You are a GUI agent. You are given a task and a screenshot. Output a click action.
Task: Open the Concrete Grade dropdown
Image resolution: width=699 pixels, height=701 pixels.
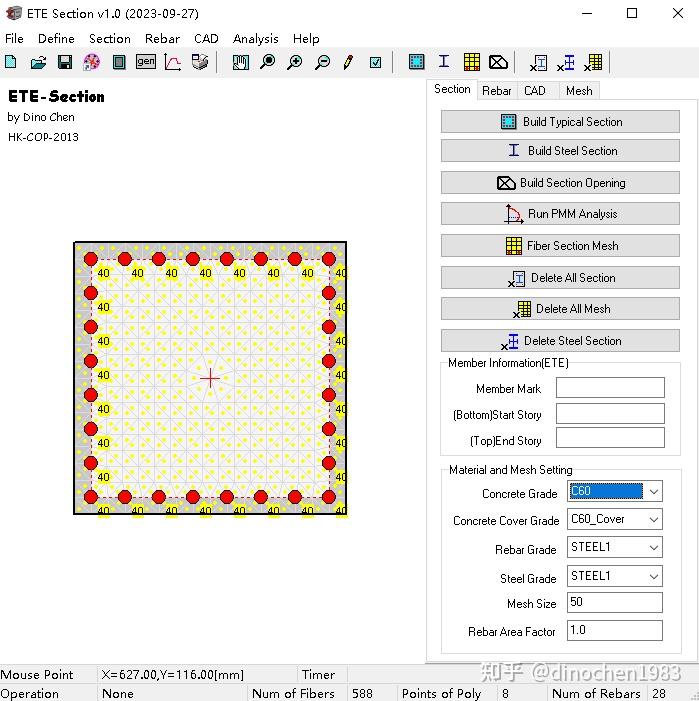[615, 491]
